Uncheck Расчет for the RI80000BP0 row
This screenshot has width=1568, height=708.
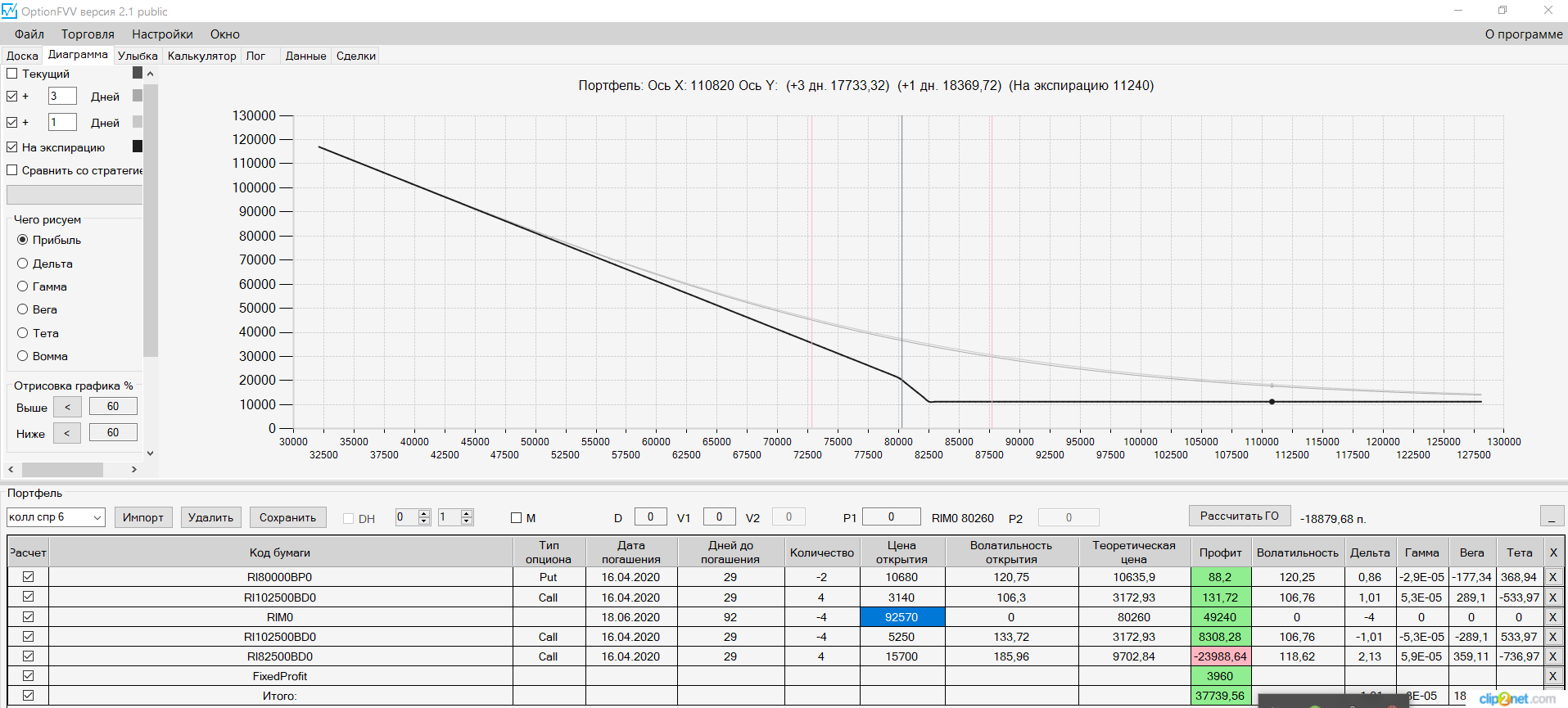[x=29, y=577]
